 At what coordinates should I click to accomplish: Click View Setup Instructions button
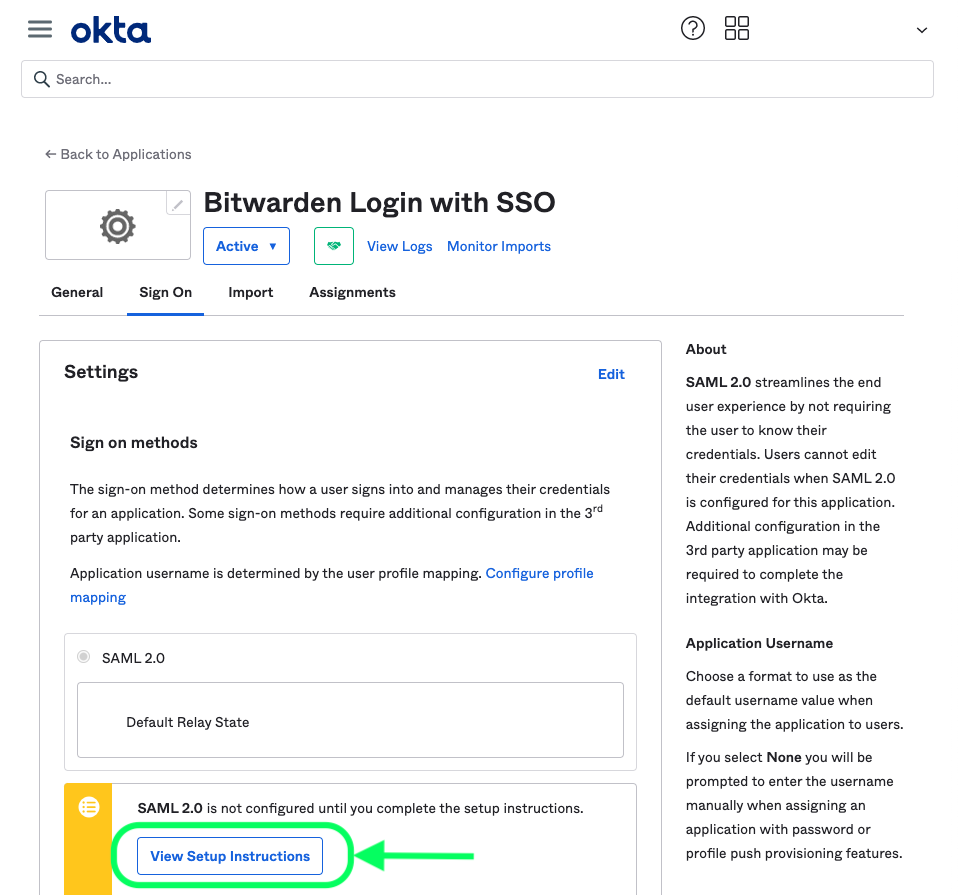coord(230,856)
